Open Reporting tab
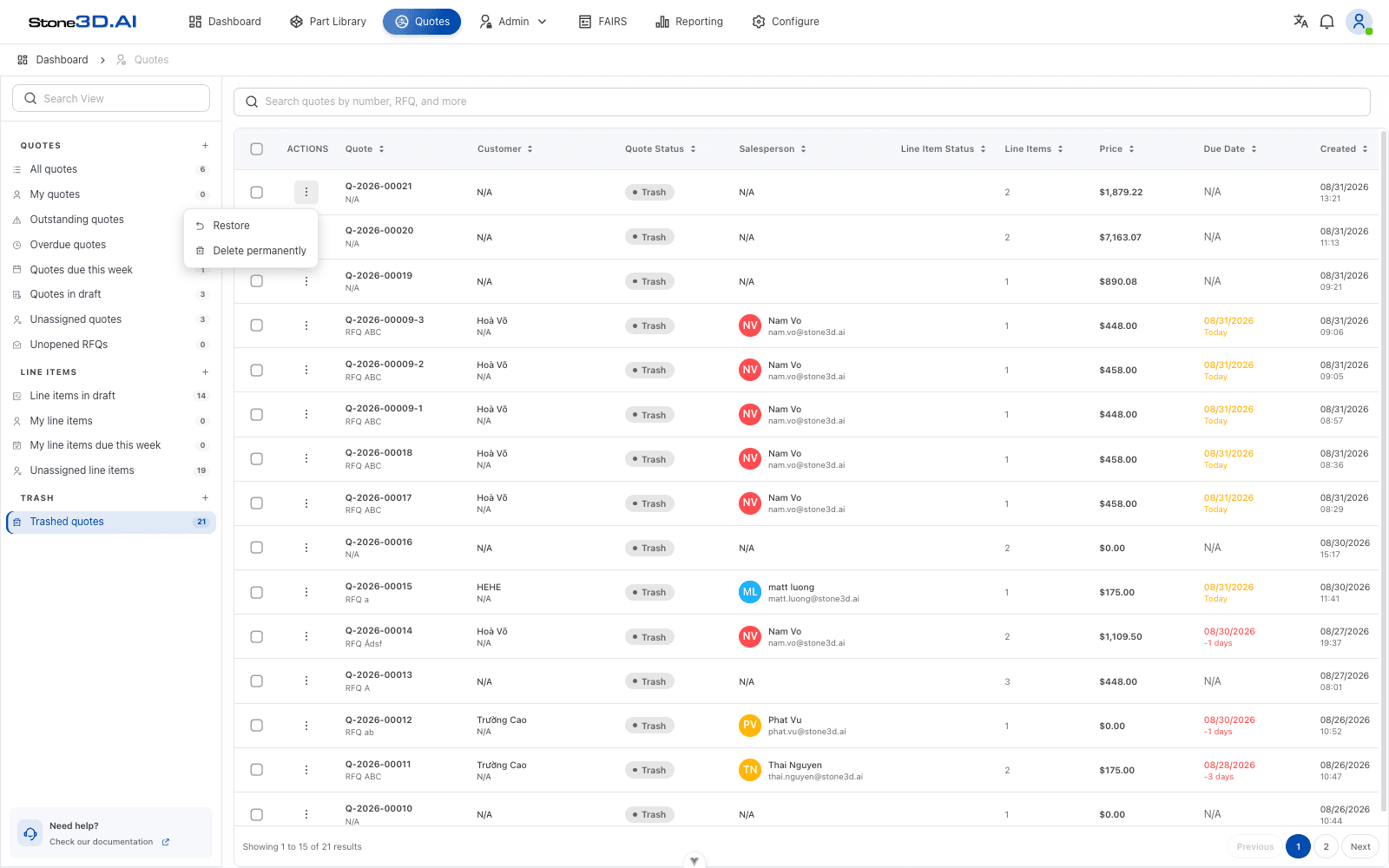The image size is (1389, 868). [x=689, y=22]
